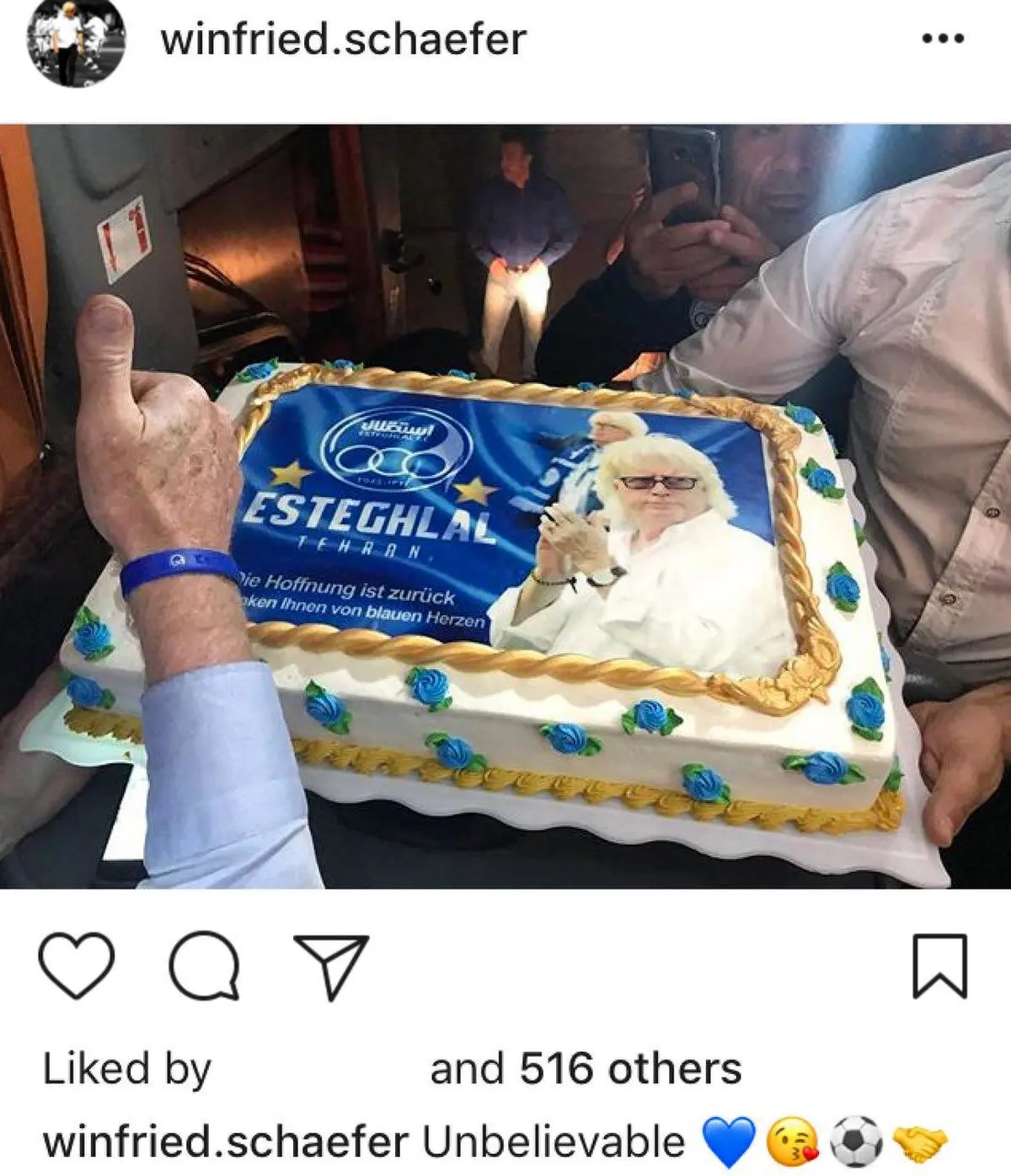This screenshot has height=1176, width=1011.
Task: Save the post with the bookmark icon
Action: 940,966
